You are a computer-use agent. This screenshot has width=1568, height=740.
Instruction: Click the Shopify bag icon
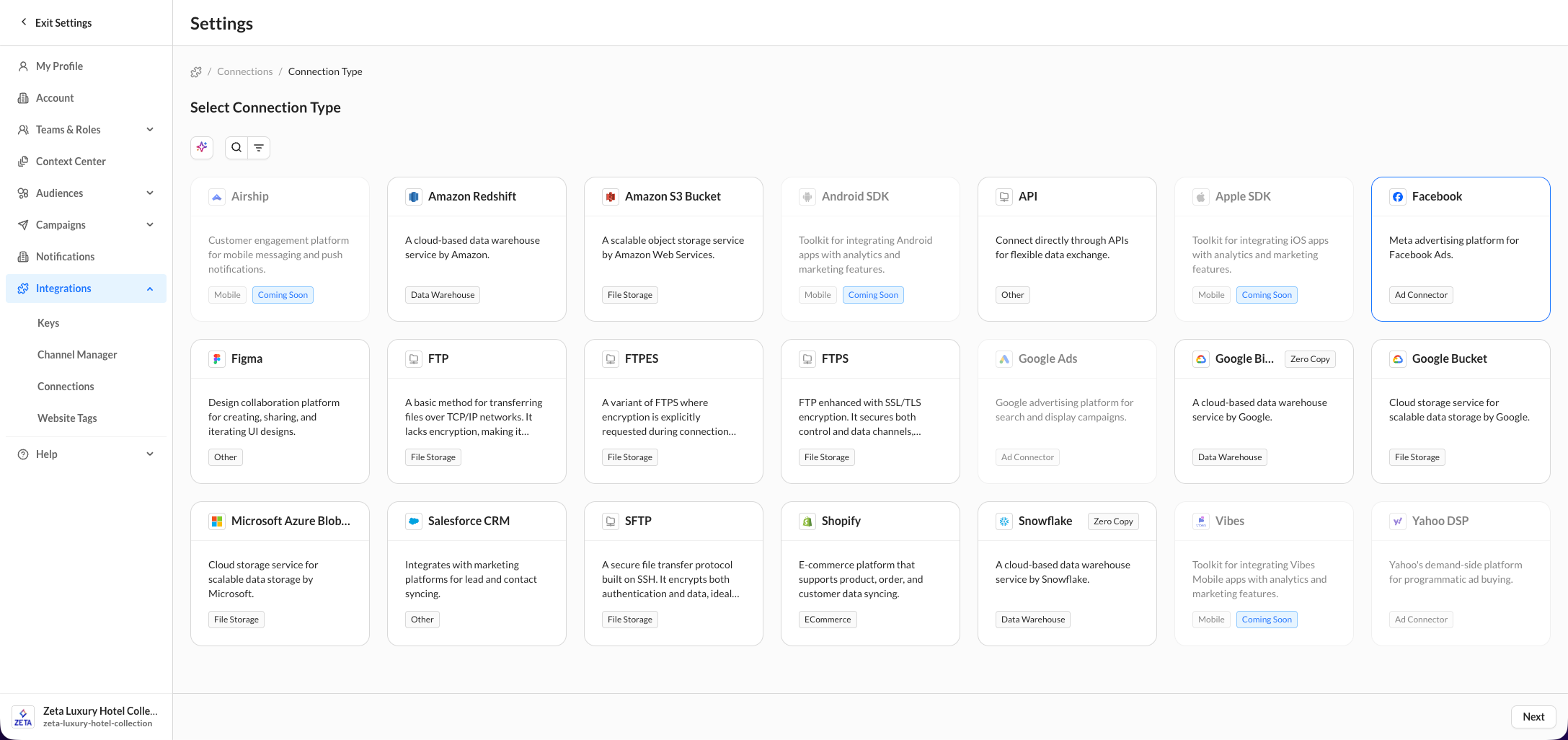pyautogui.click(x=807, y=521)
